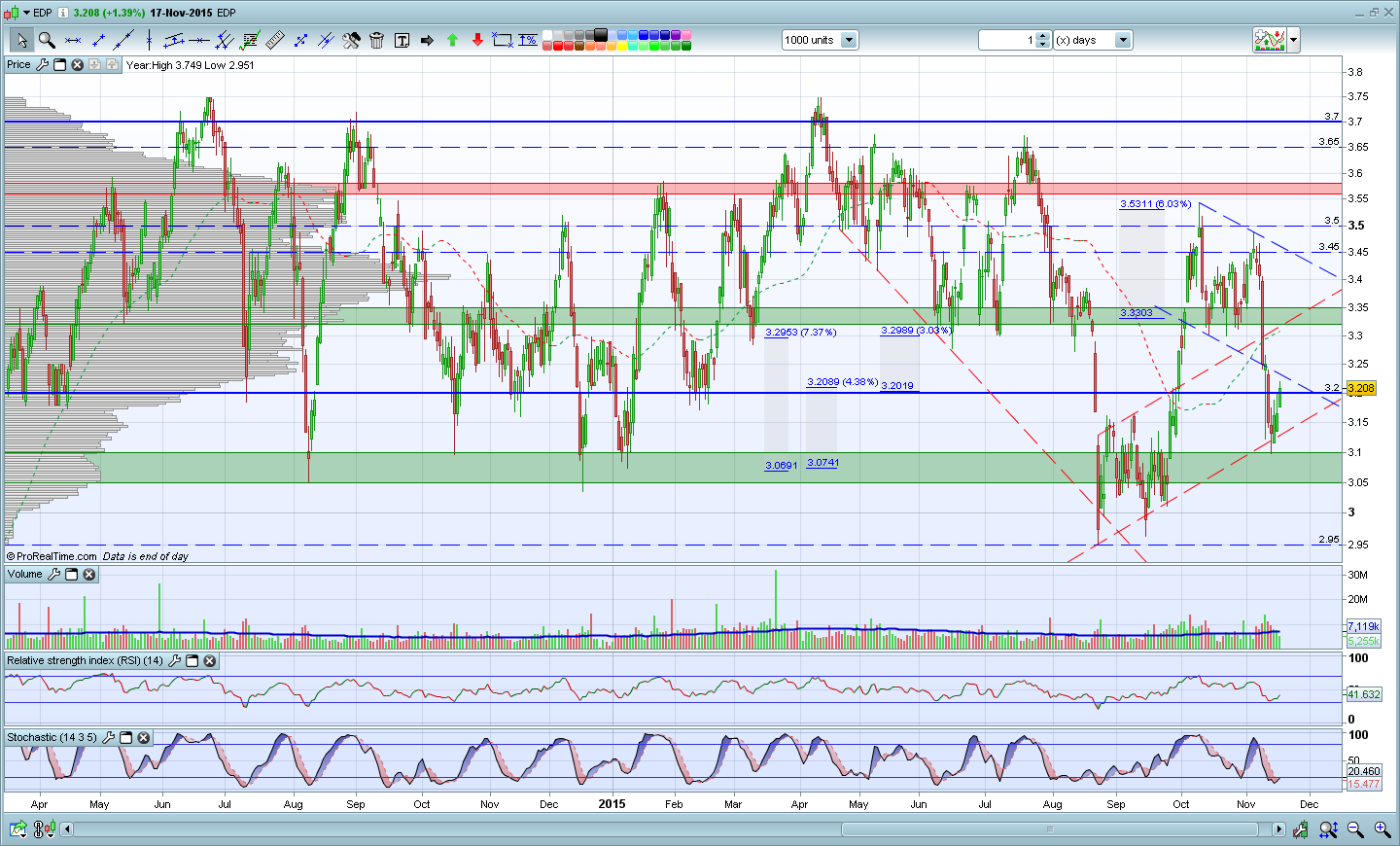The image size is (1400, 846).
Task: Choose the vertical line drawing tool
Action: click(149, 40)
